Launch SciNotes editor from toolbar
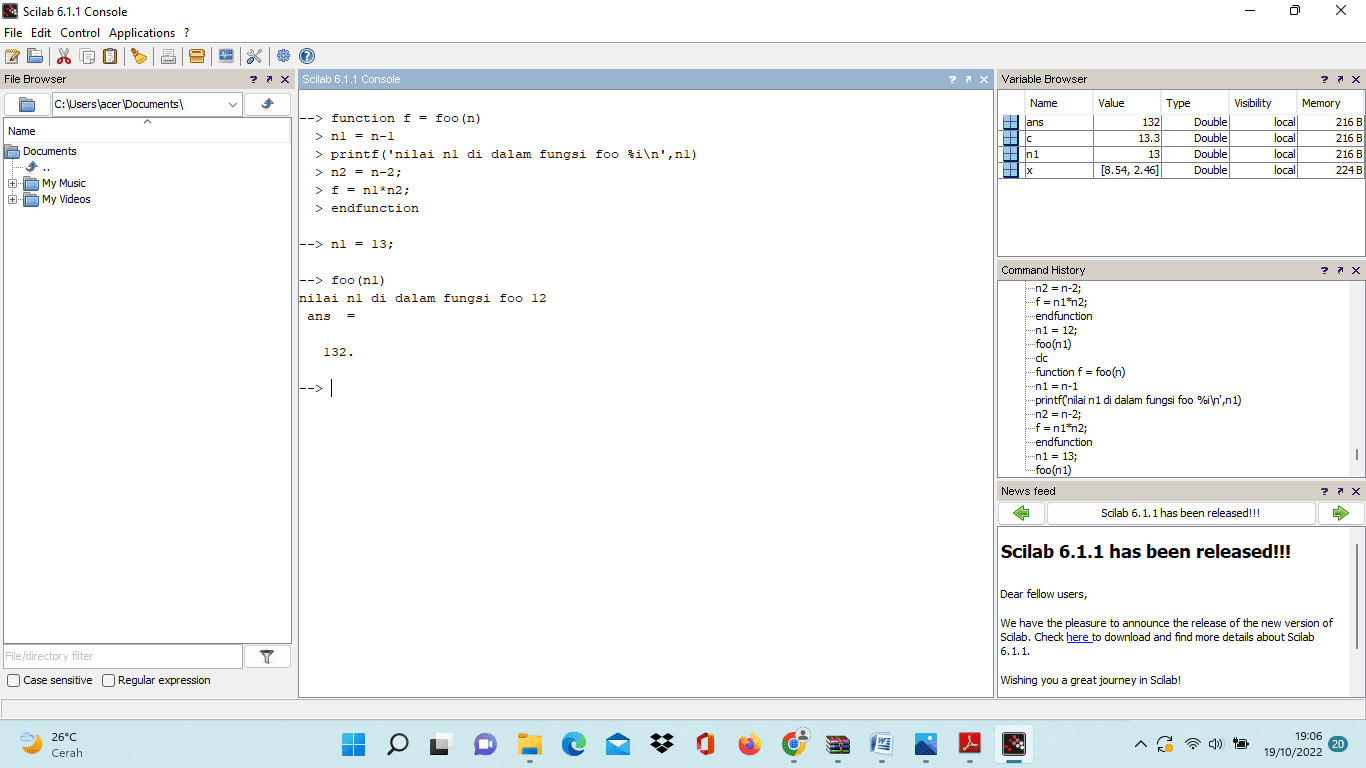1366x768 pixels. coord(12,56)
